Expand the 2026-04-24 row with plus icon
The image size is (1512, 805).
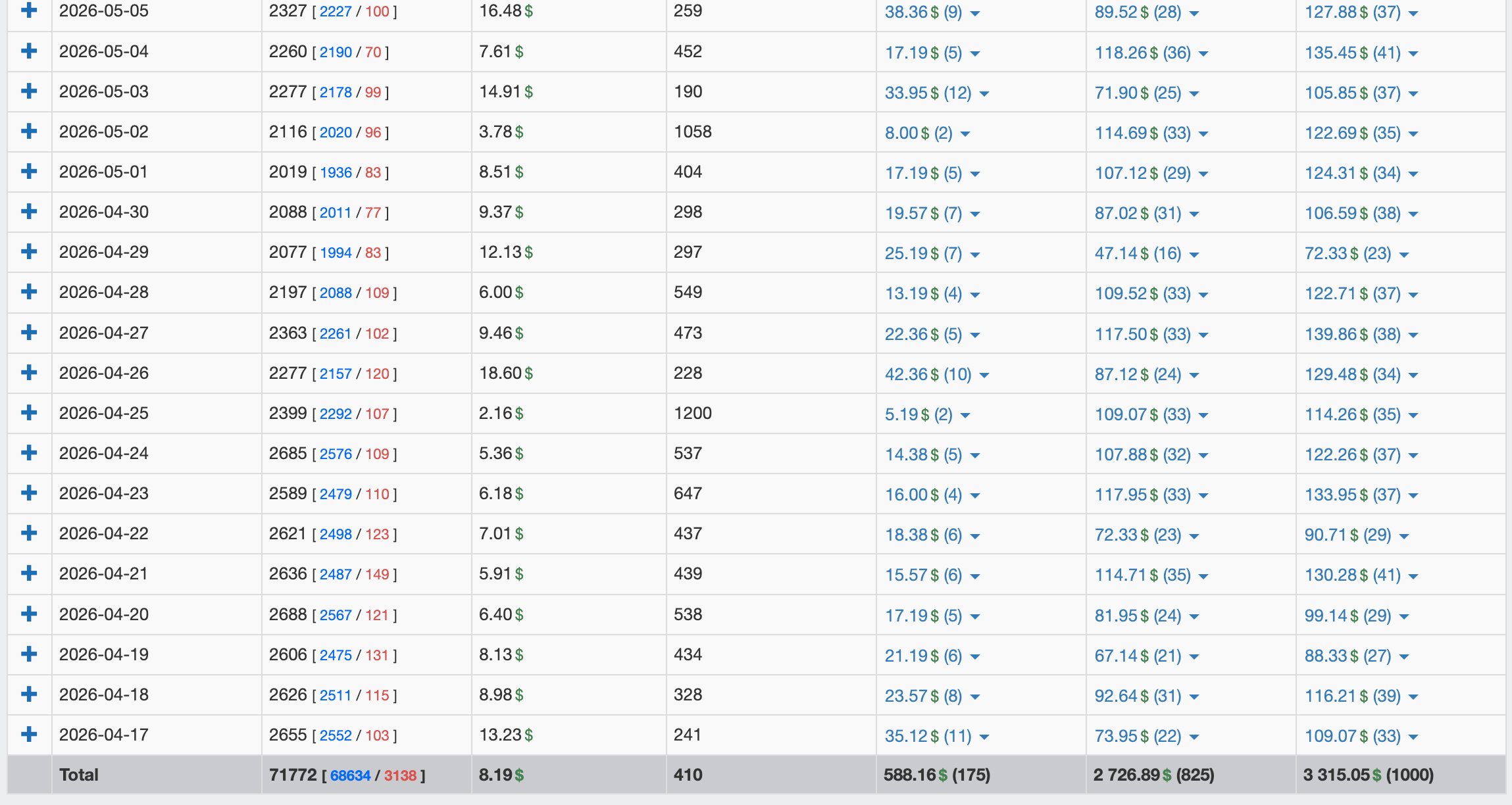point(29,452)
